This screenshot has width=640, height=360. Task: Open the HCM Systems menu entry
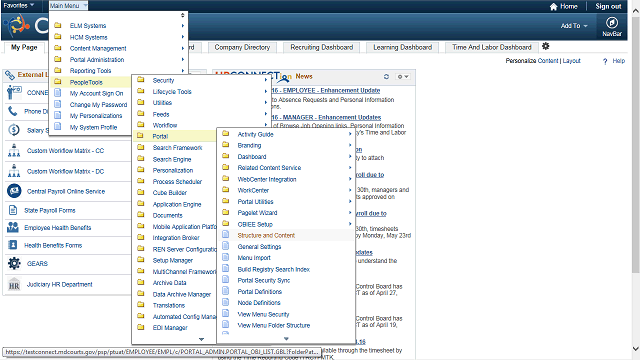click(88, 38)
